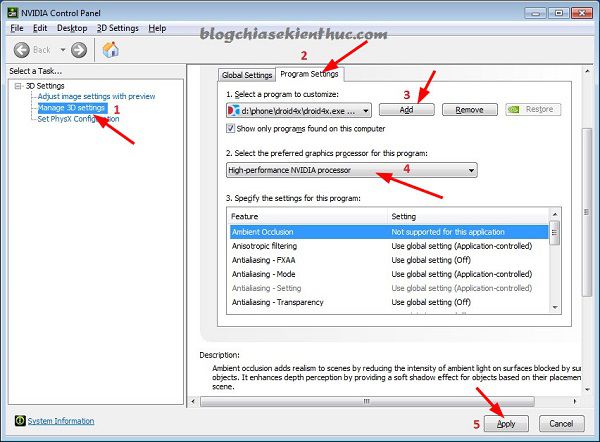Click the Anisotropic filtering setting value cell
The image size is (600, 442).
point(461,246)
